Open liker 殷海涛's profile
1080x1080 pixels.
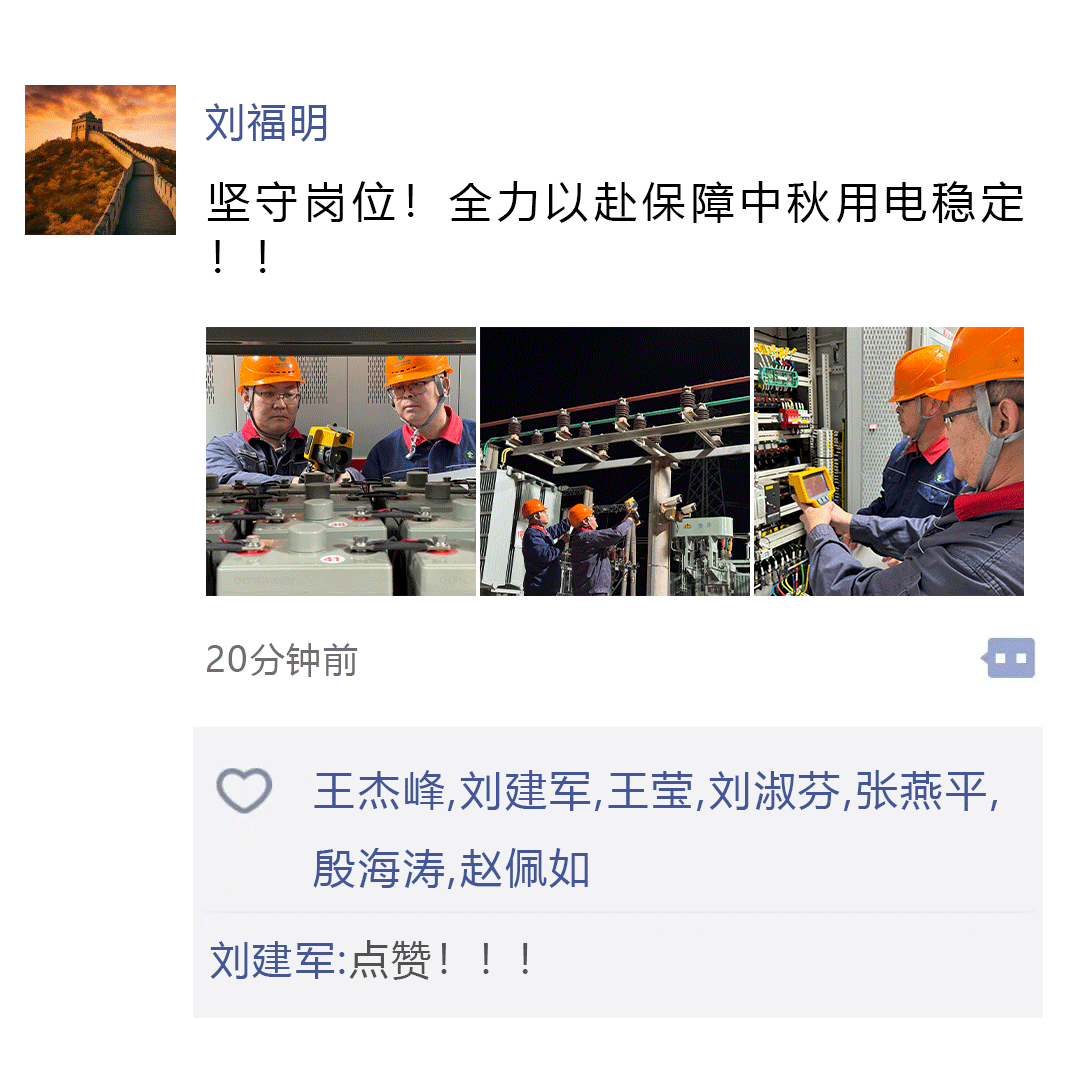pyautogui.click(x=380, y=868)
